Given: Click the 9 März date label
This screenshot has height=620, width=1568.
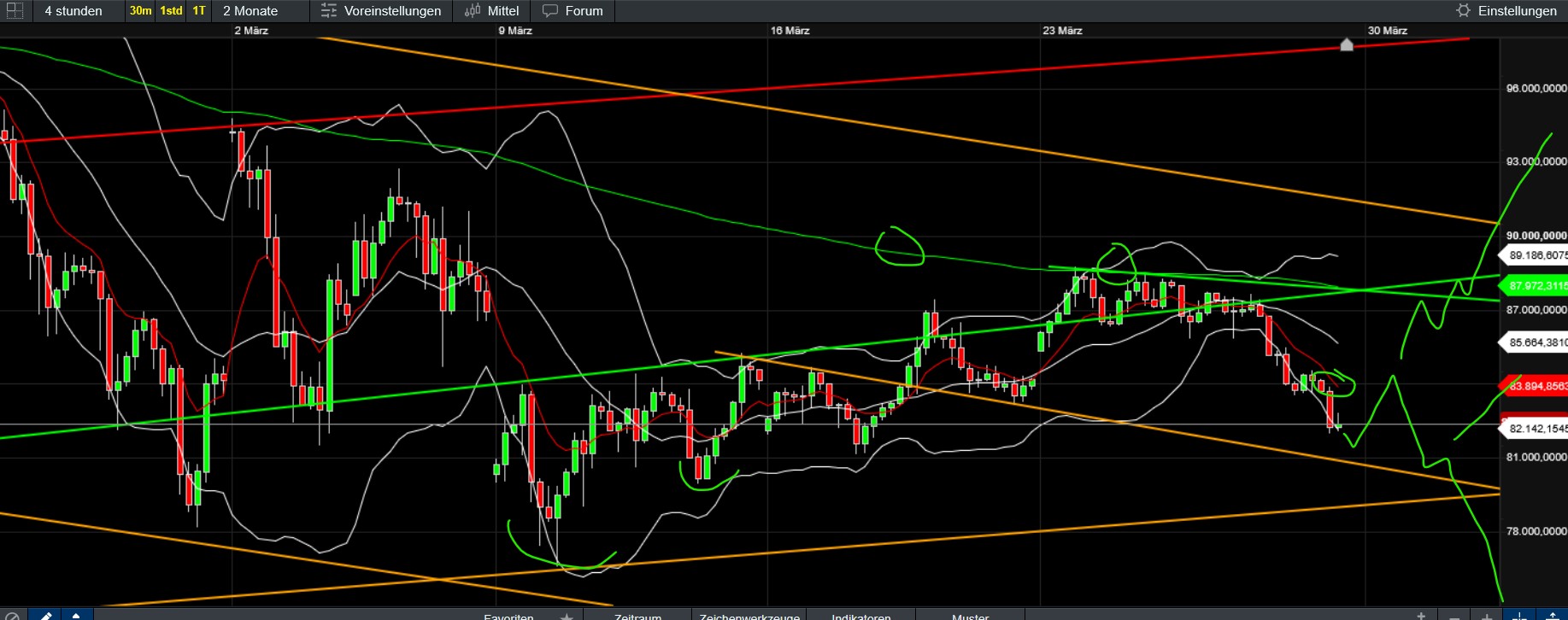Looking at the screenshot, I should [x=515, y=31].
